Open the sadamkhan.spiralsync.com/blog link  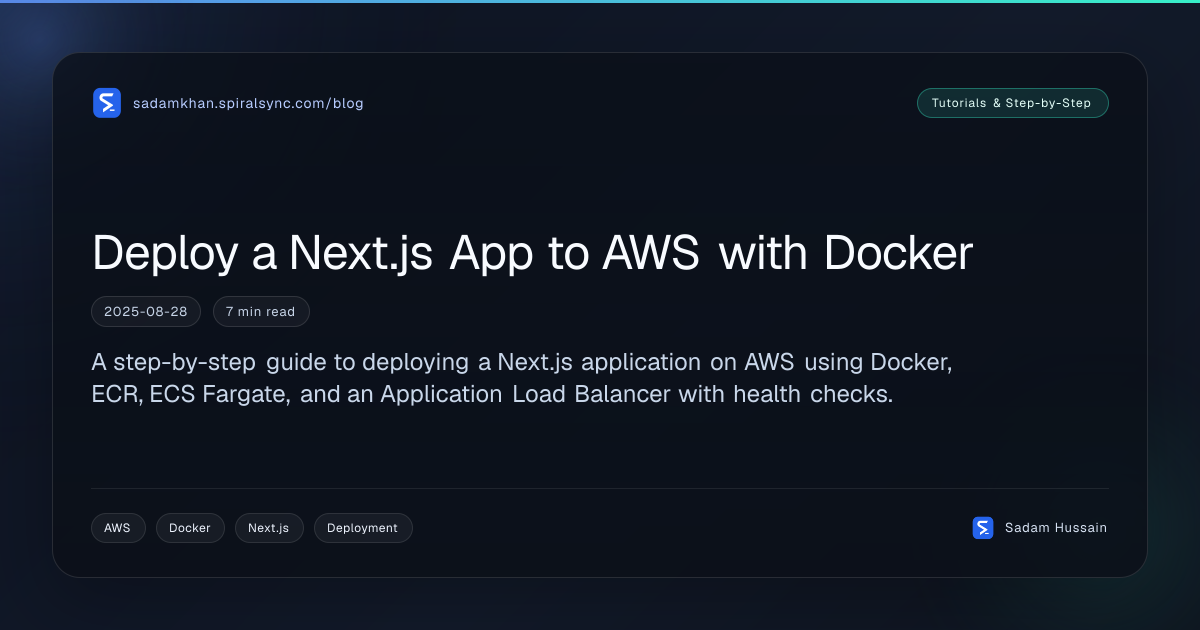coord(248,103)
